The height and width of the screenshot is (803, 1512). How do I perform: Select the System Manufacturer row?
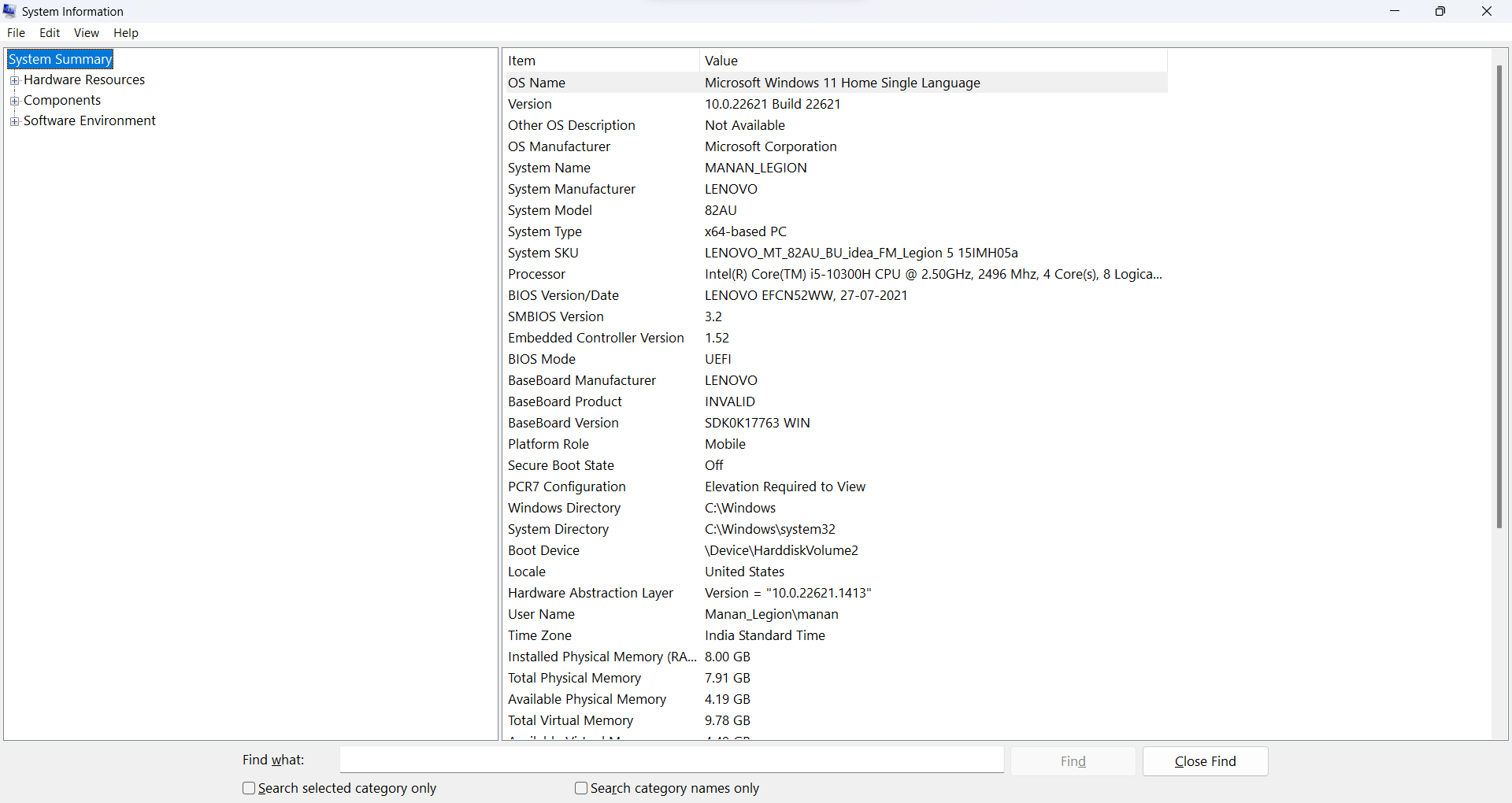tap(835, 189)
